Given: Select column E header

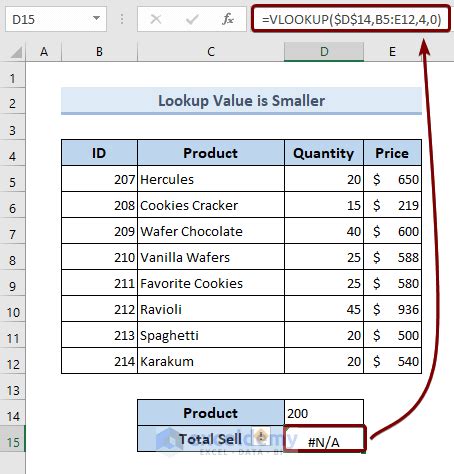Looking at the screenshot, I should pos(392,52).
